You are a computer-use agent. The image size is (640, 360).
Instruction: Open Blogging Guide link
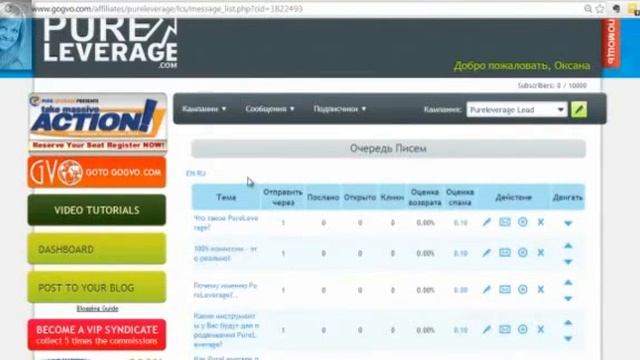point(98,309)
